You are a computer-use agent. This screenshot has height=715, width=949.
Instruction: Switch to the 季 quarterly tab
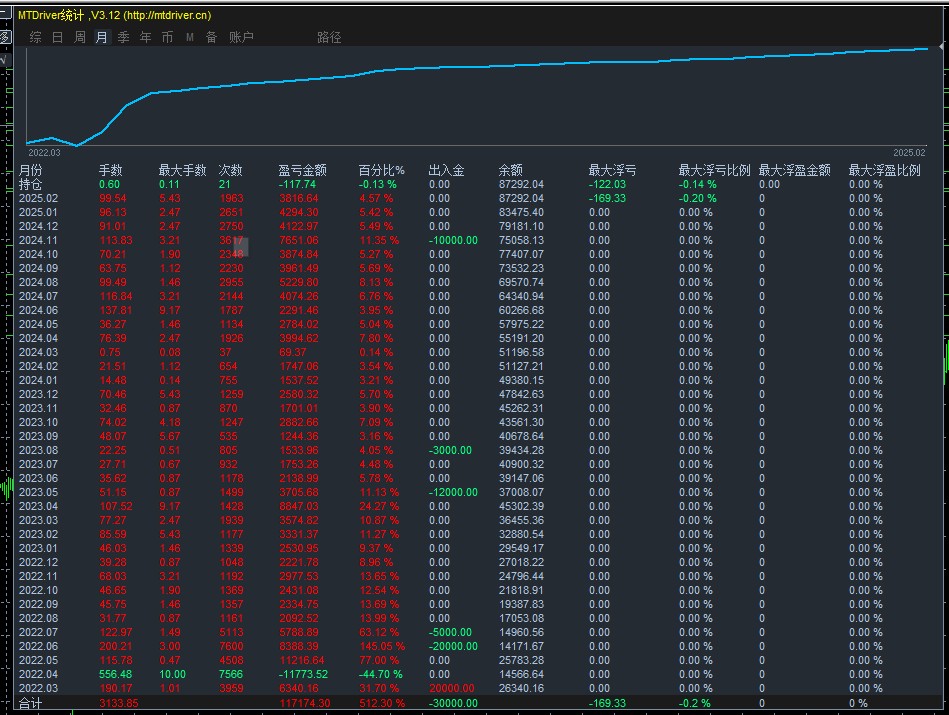[123, 38]
